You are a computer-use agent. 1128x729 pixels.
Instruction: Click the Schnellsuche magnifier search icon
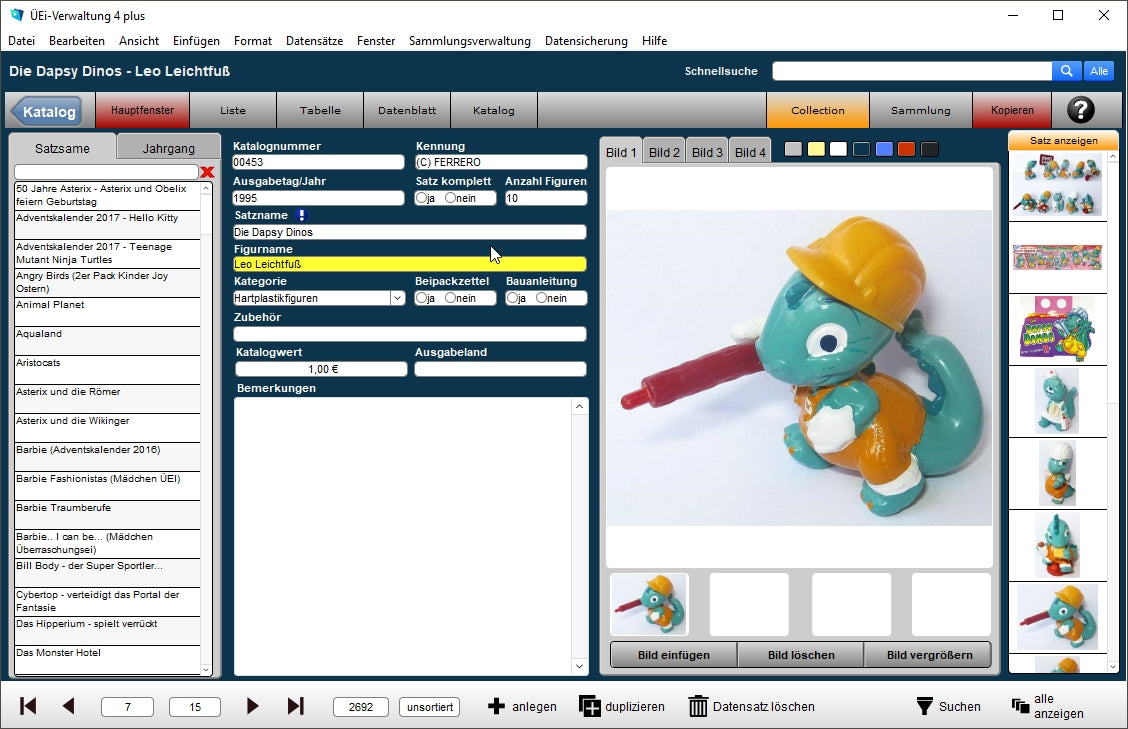coord(1066,71)
